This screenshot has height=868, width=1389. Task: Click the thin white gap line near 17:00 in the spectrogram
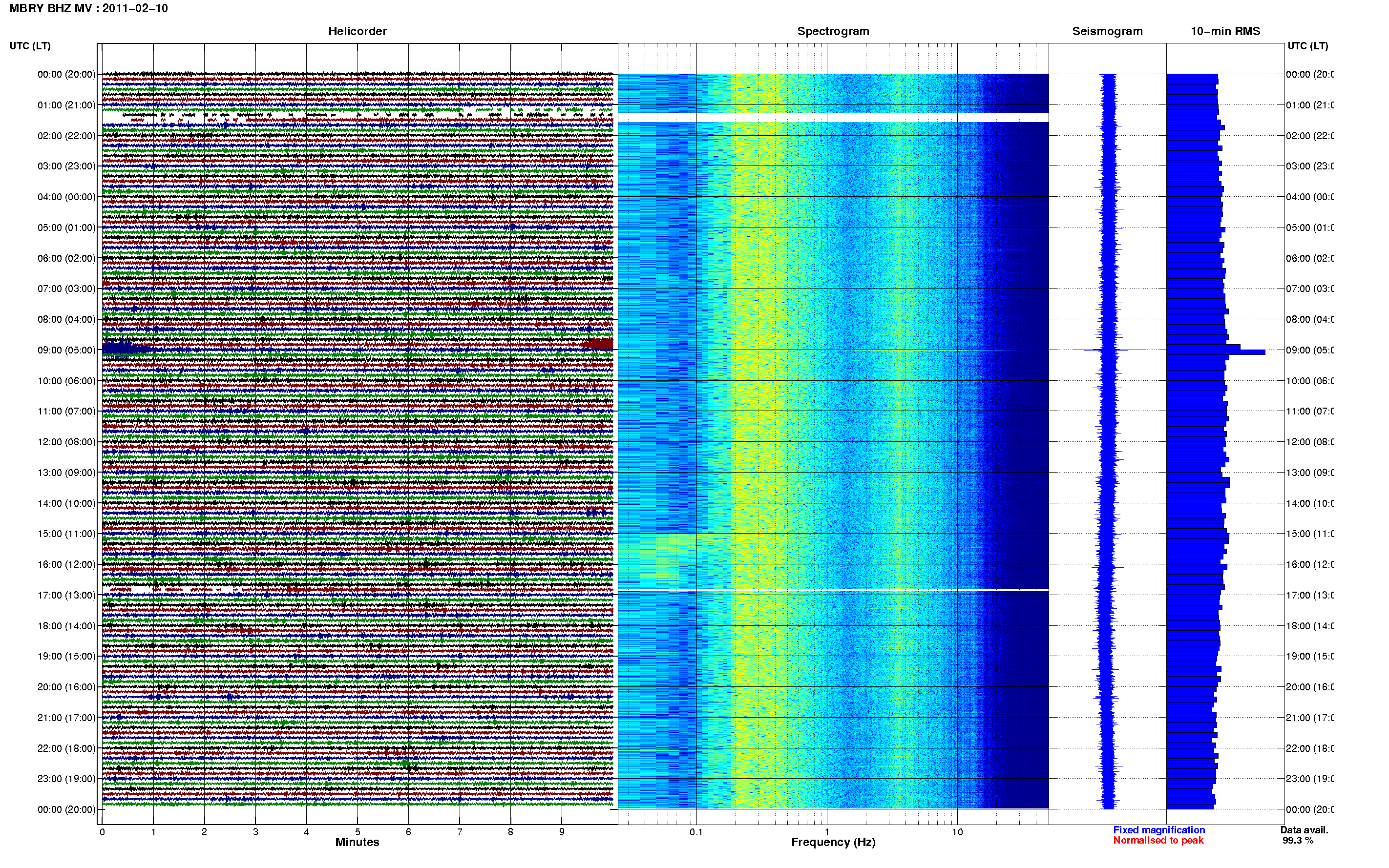click(x=833, y=590)
